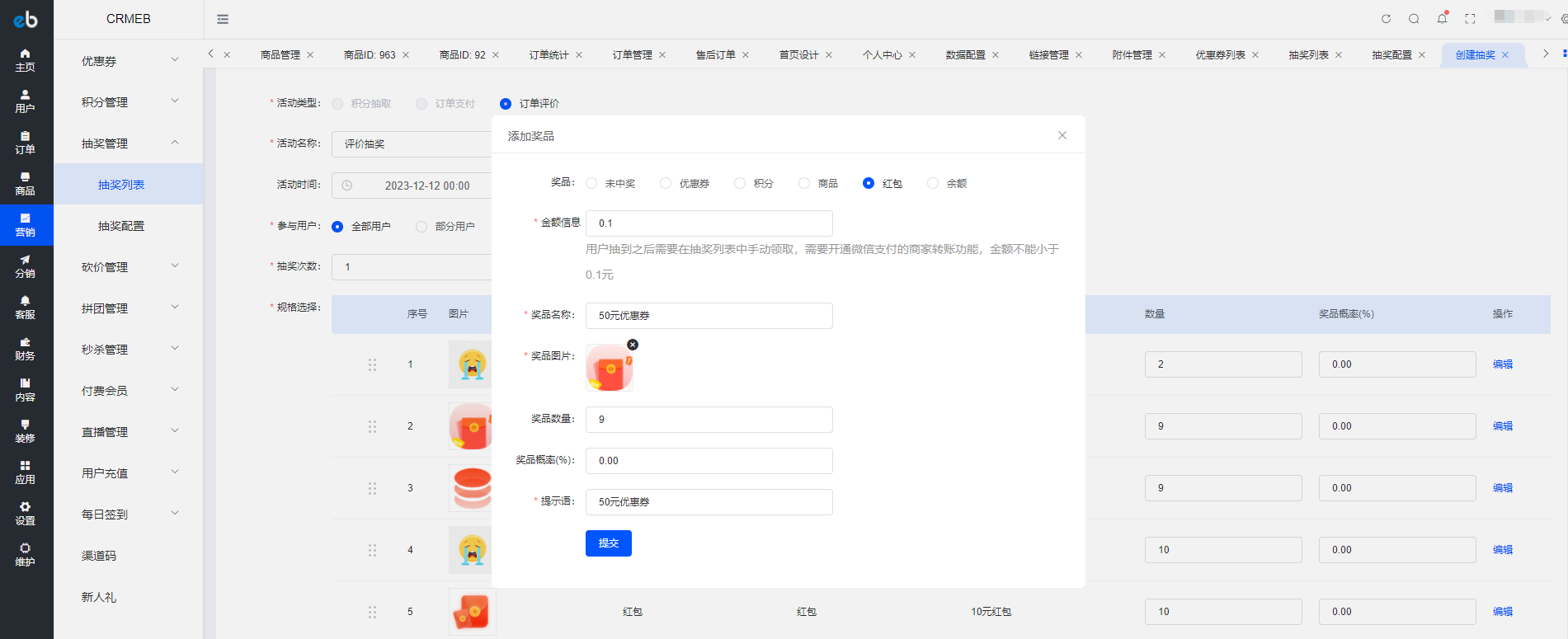Viewport: 1568px width, 639px height.
Task: Open the 主页 home sidebar icon
Action: (26, 60)
